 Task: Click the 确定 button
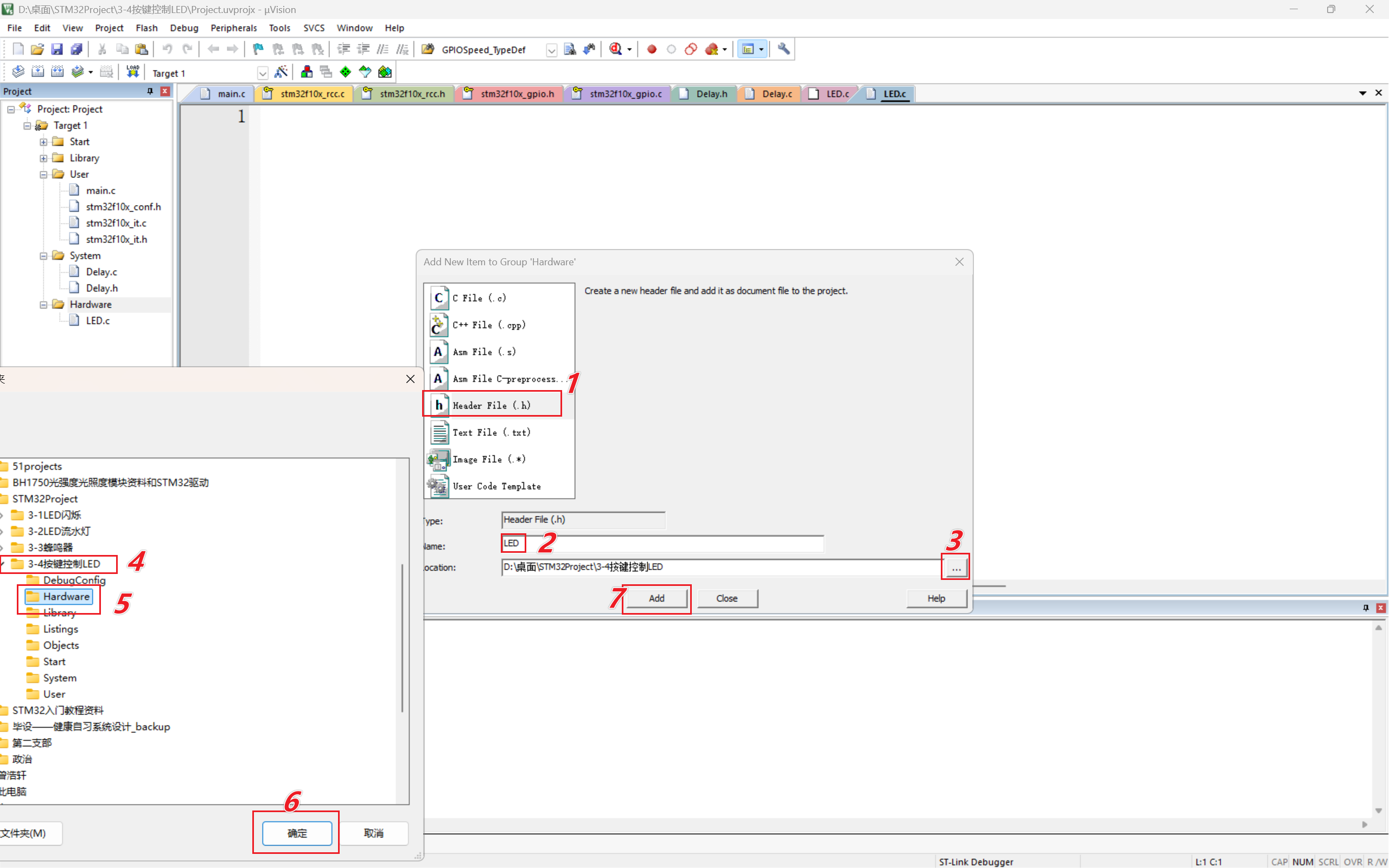point(297,833)
